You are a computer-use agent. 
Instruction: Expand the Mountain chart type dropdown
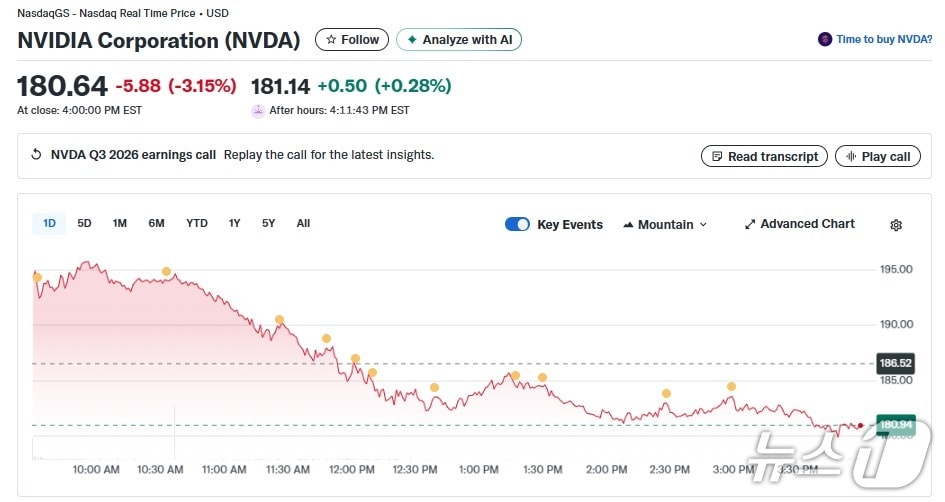[664, 224]
